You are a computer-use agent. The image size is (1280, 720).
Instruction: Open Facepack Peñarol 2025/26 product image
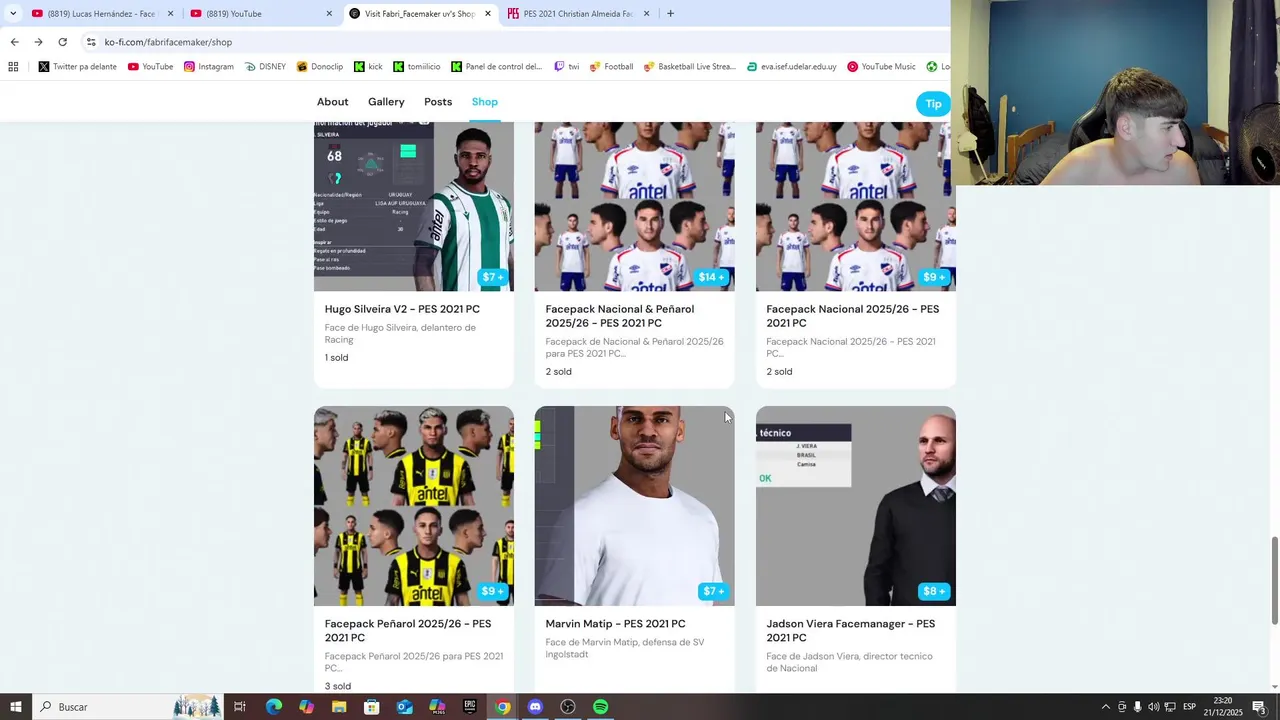[x=414, y=506]
